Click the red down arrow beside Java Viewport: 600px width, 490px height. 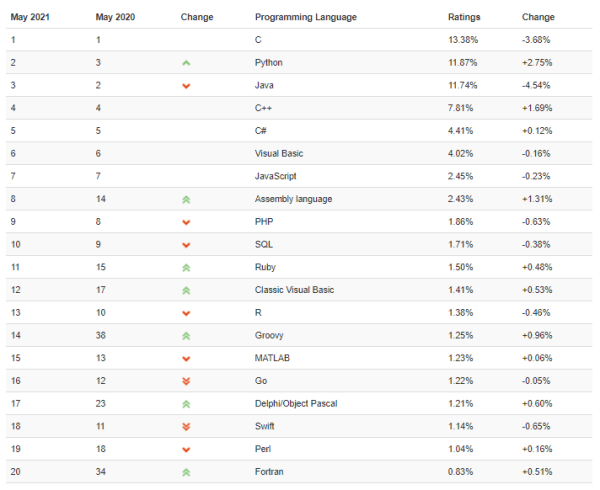(186, 86)
